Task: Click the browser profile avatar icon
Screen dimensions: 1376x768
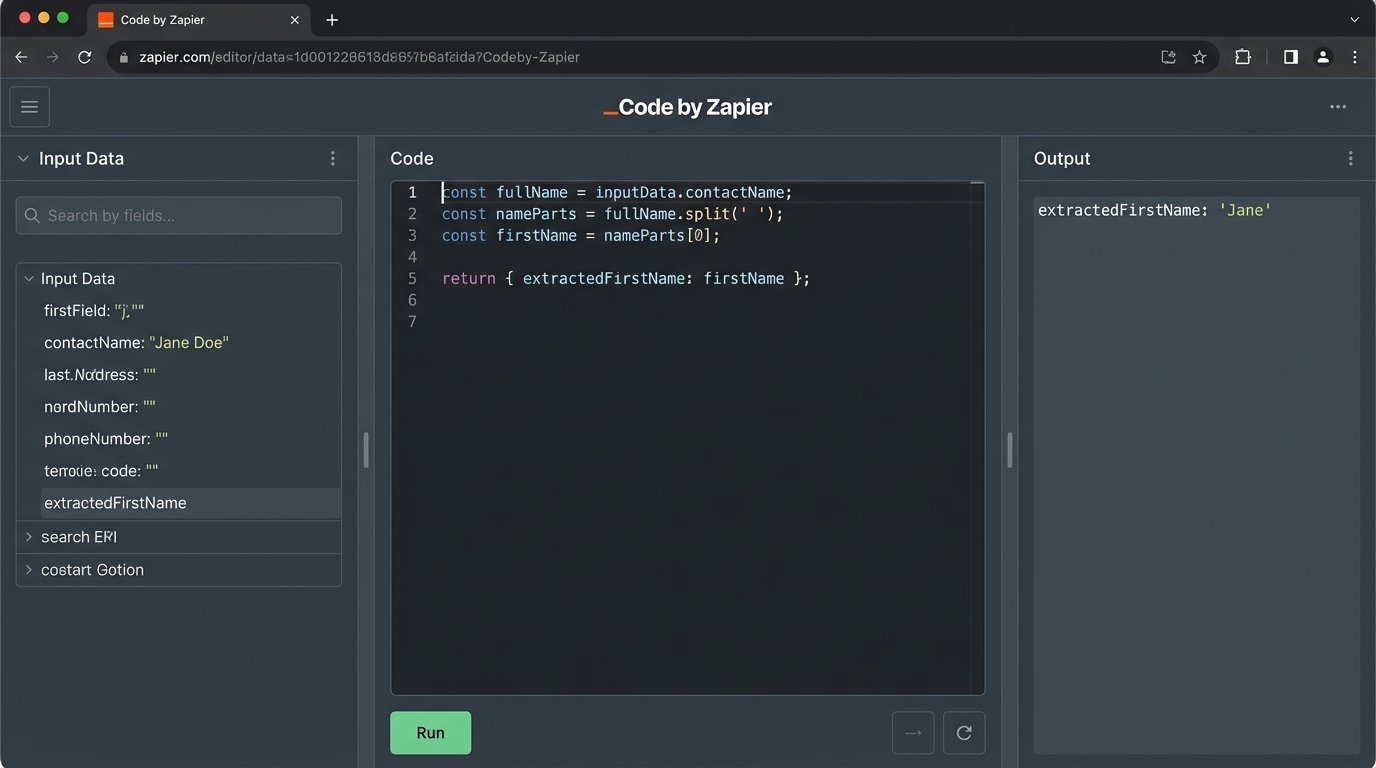Action: point(1322,57)
